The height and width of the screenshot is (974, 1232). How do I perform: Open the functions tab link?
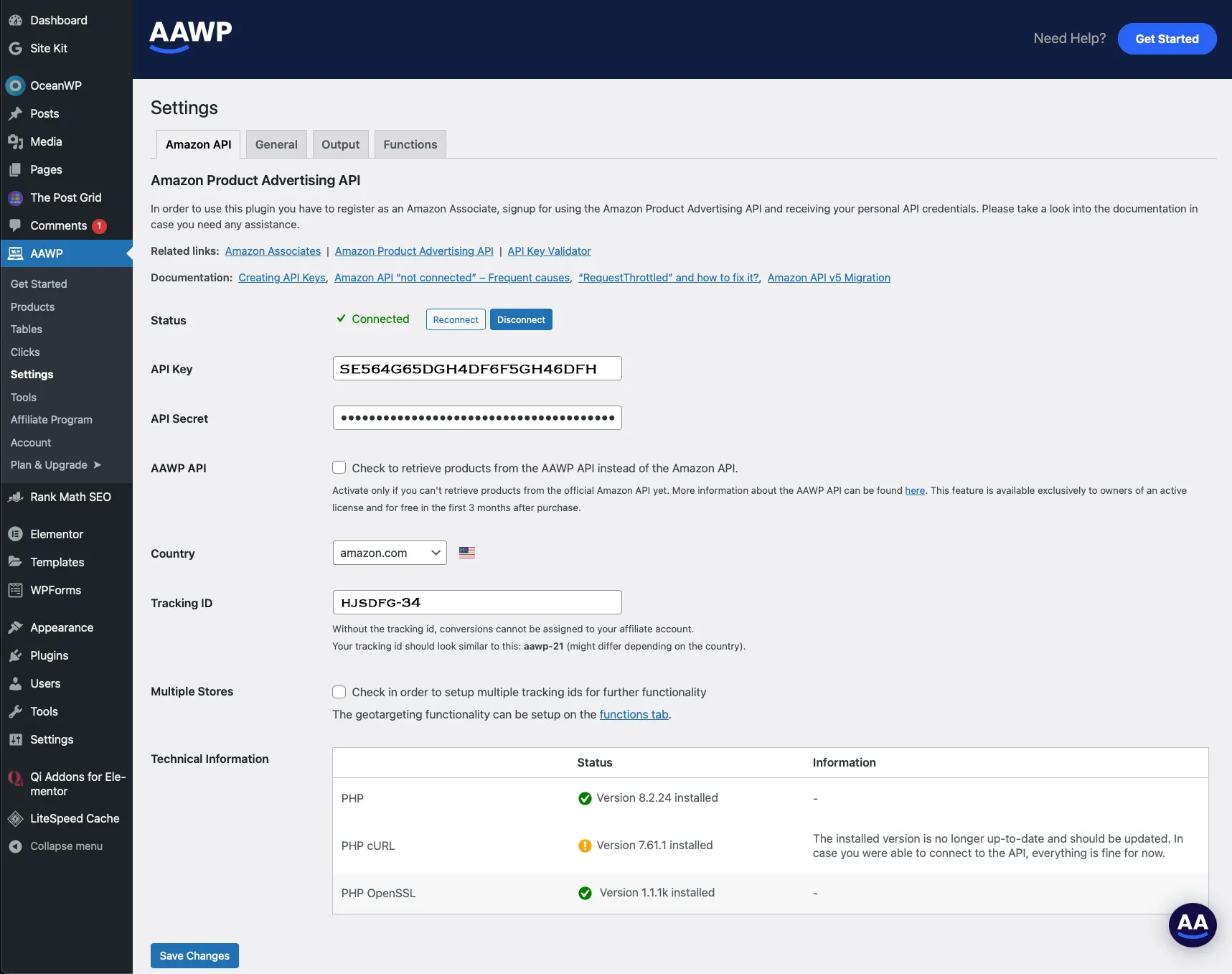(634, 715)
